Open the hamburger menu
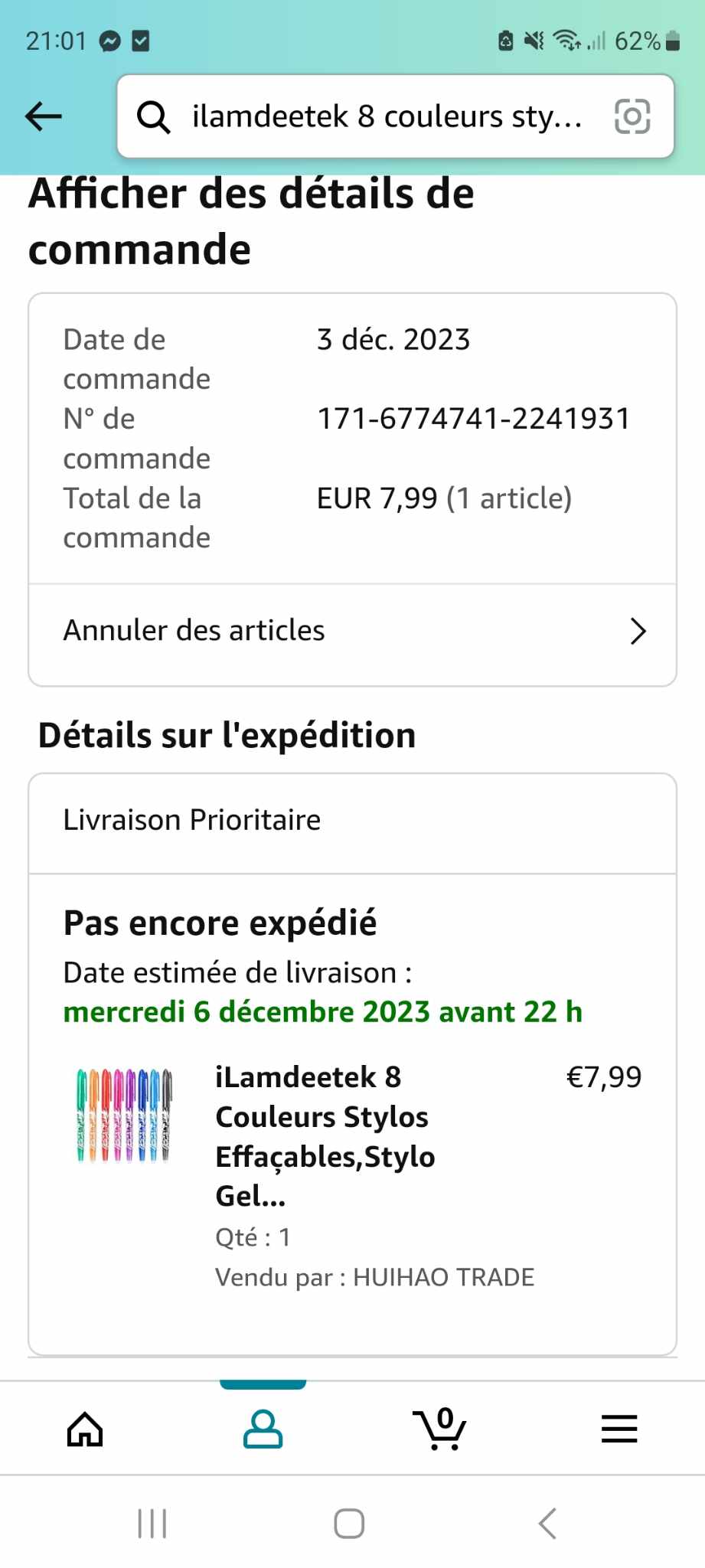The height and width of the screenshot is (1568, 705). 619,1429
